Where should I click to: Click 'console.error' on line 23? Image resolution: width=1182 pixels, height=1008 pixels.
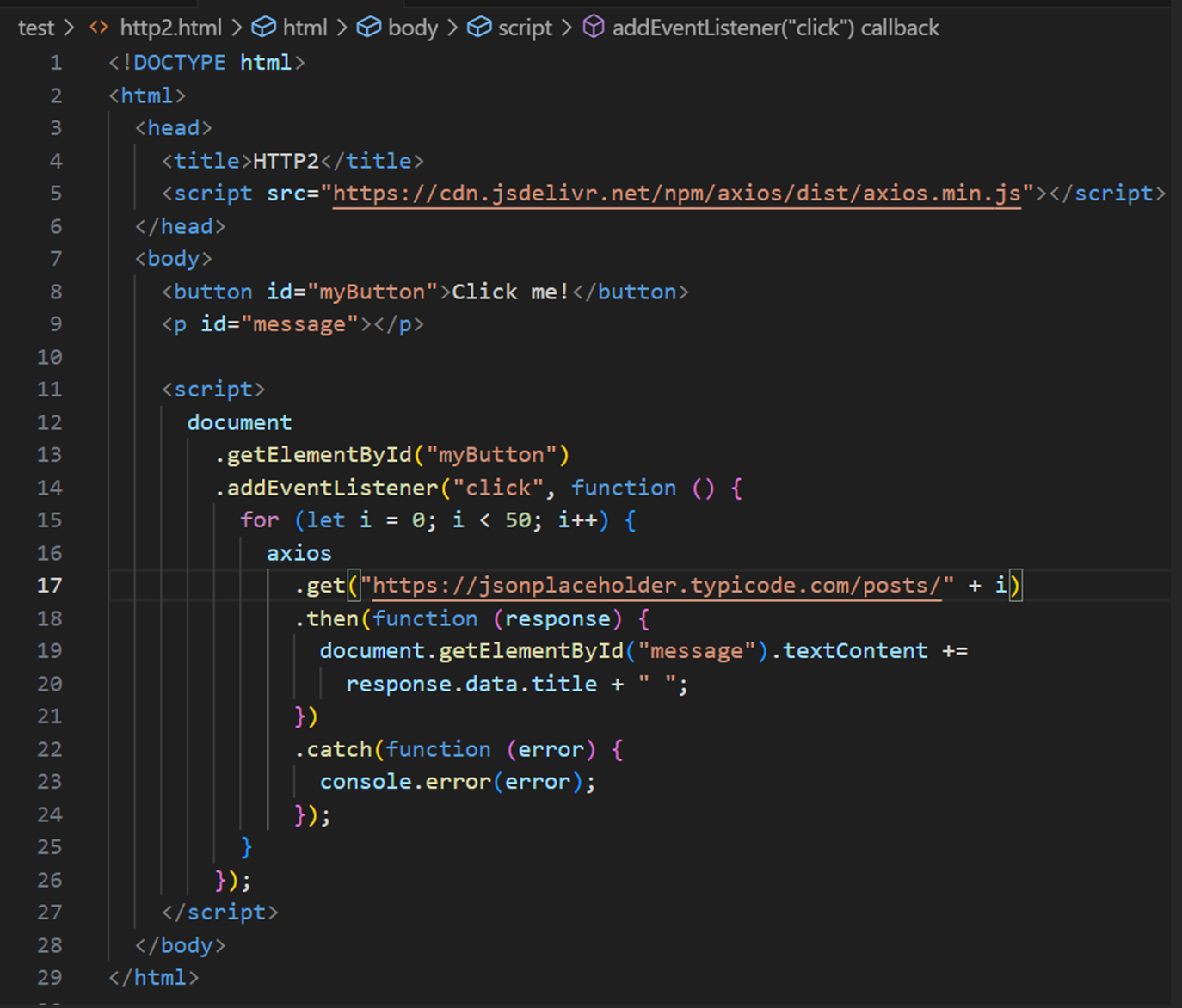coord(405,782)
